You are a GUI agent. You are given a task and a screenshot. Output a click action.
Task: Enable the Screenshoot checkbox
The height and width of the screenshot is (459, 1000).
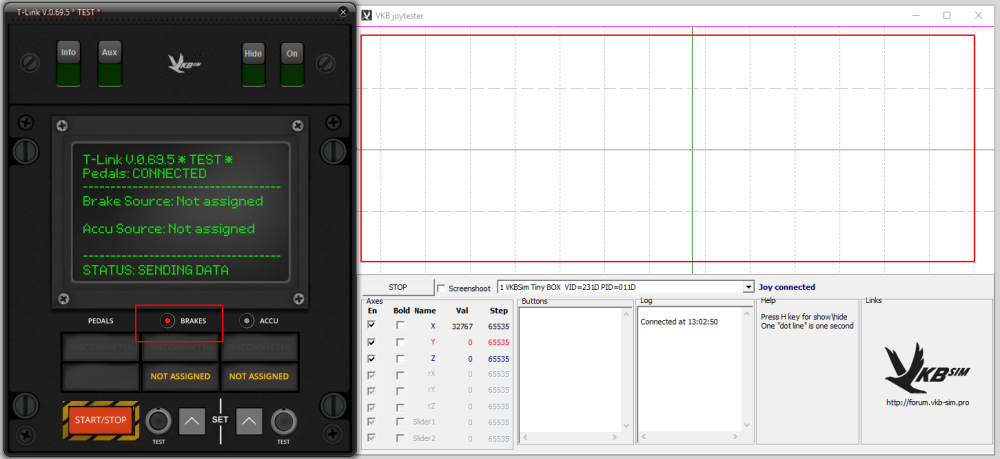tap(442, 288)
